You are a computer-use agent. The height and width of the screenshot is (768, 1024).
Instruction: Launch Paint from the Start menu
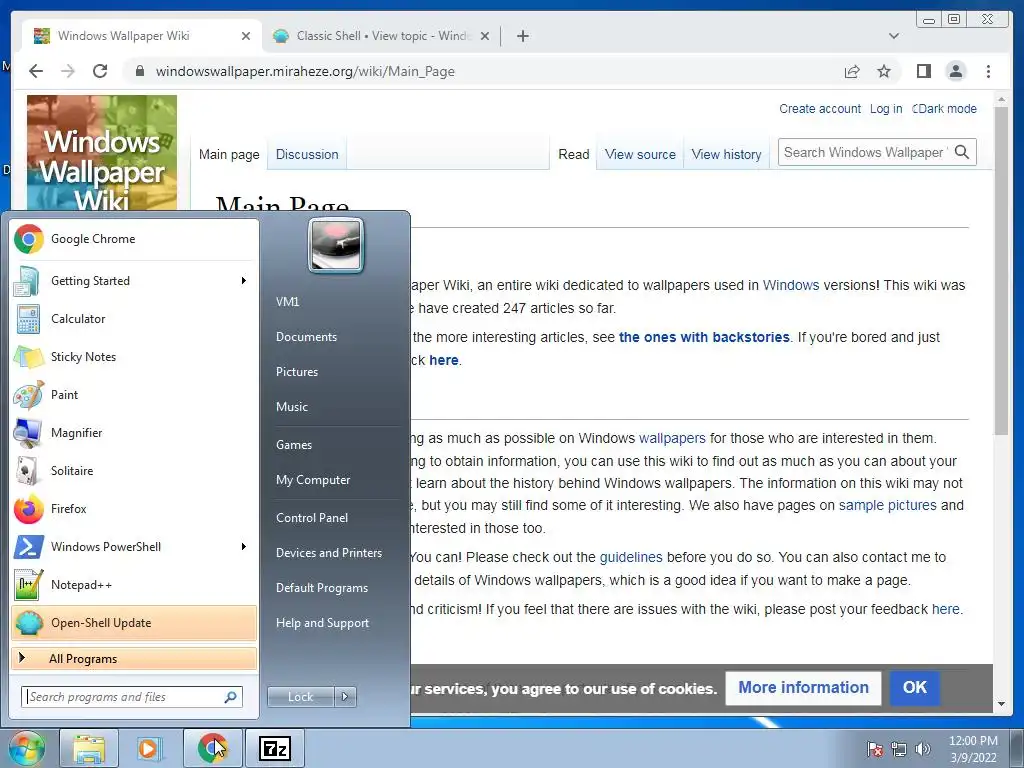click(134, 394)
